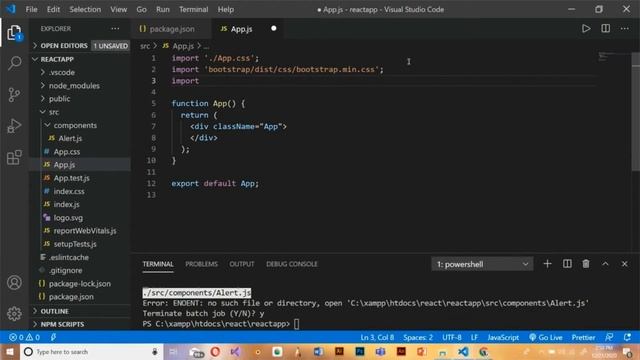Switch to the Problems panel tab

[201, 264]
